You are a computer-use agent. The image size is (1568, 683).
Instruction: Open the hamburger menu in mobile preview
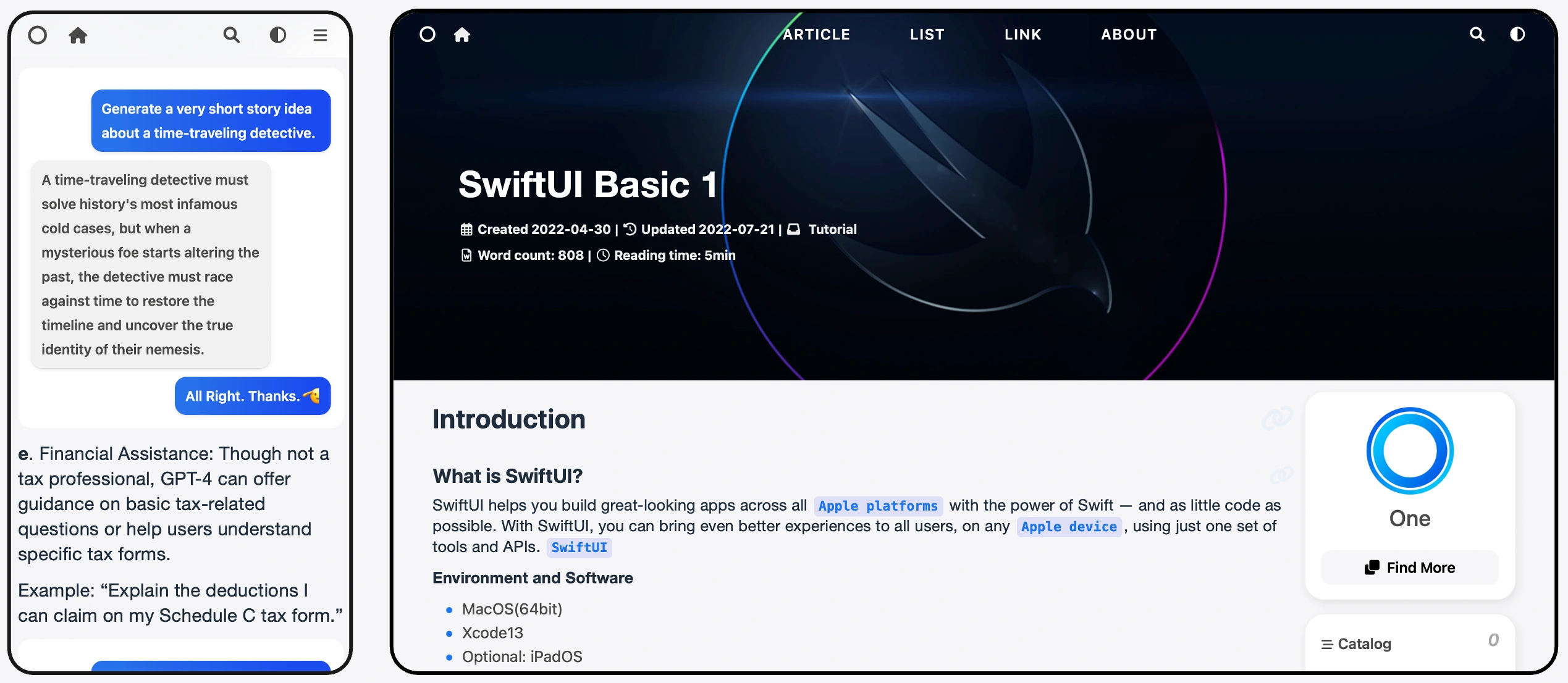320,35
